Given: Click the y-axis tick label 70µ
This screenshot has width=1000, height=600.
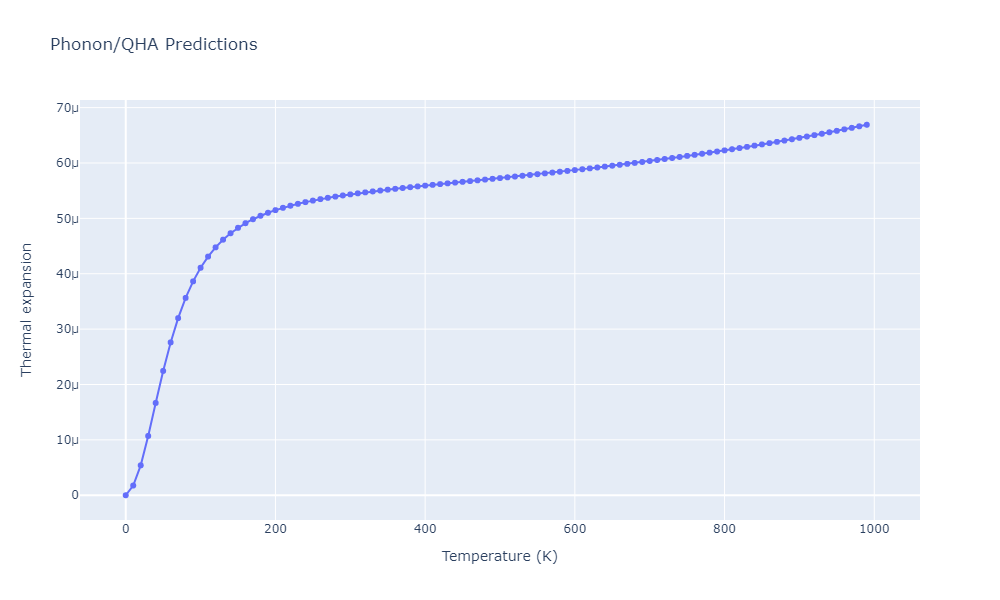Looking at the screenshot, I should [67, 108].
